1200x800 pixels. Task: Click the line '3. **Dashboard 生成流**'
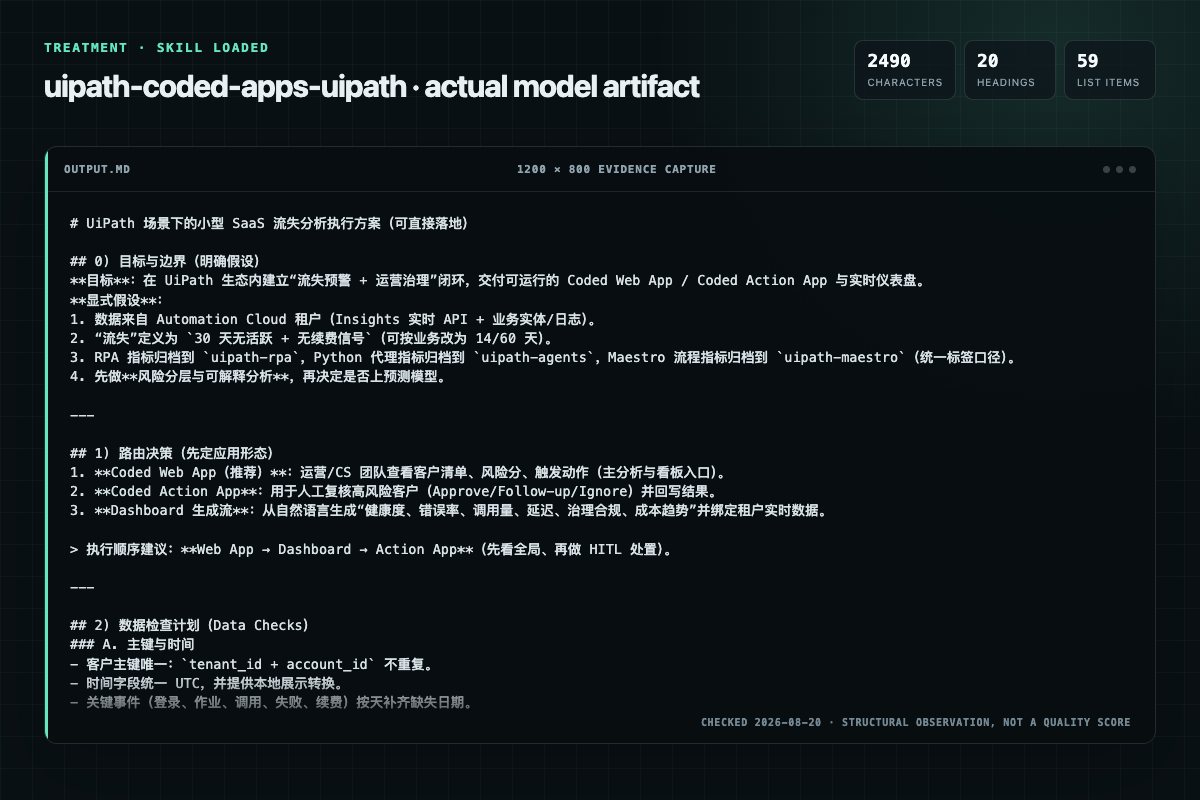449,510
